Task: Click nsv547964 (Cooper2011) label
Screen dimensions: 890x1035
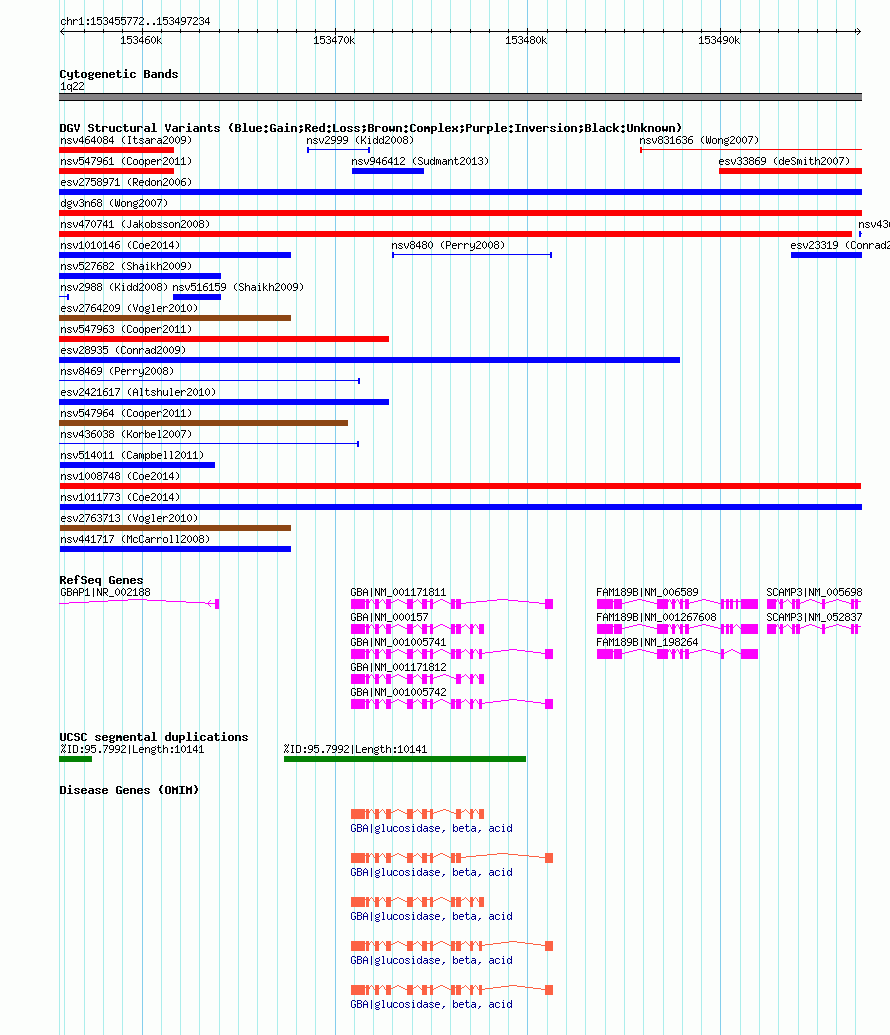Action: [125, 413]
